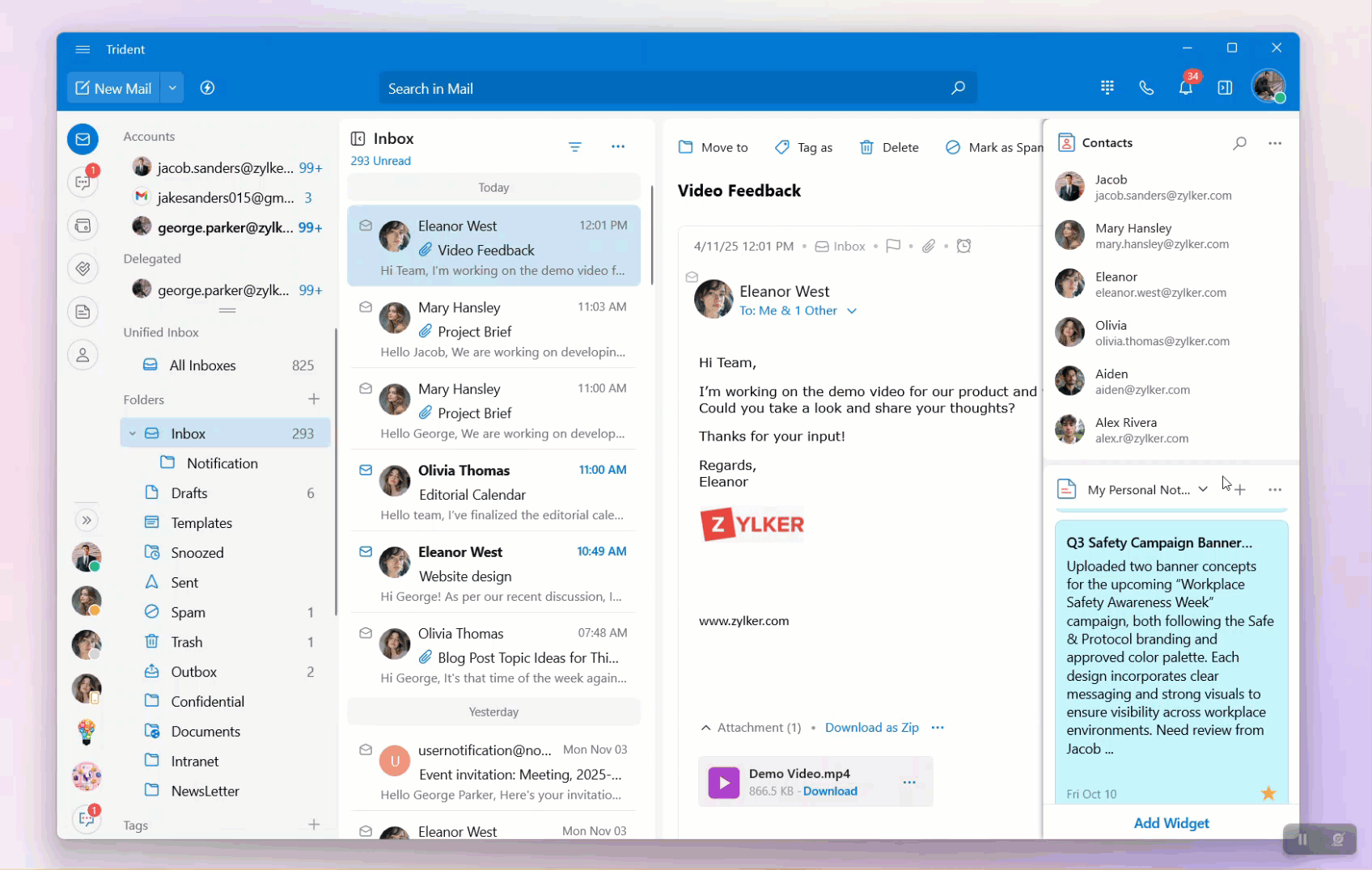This screenshot has width=1372, height=870.
Task: Open the Q3 Safety Campaign Banner note
Action: [x=1171, y=661]
